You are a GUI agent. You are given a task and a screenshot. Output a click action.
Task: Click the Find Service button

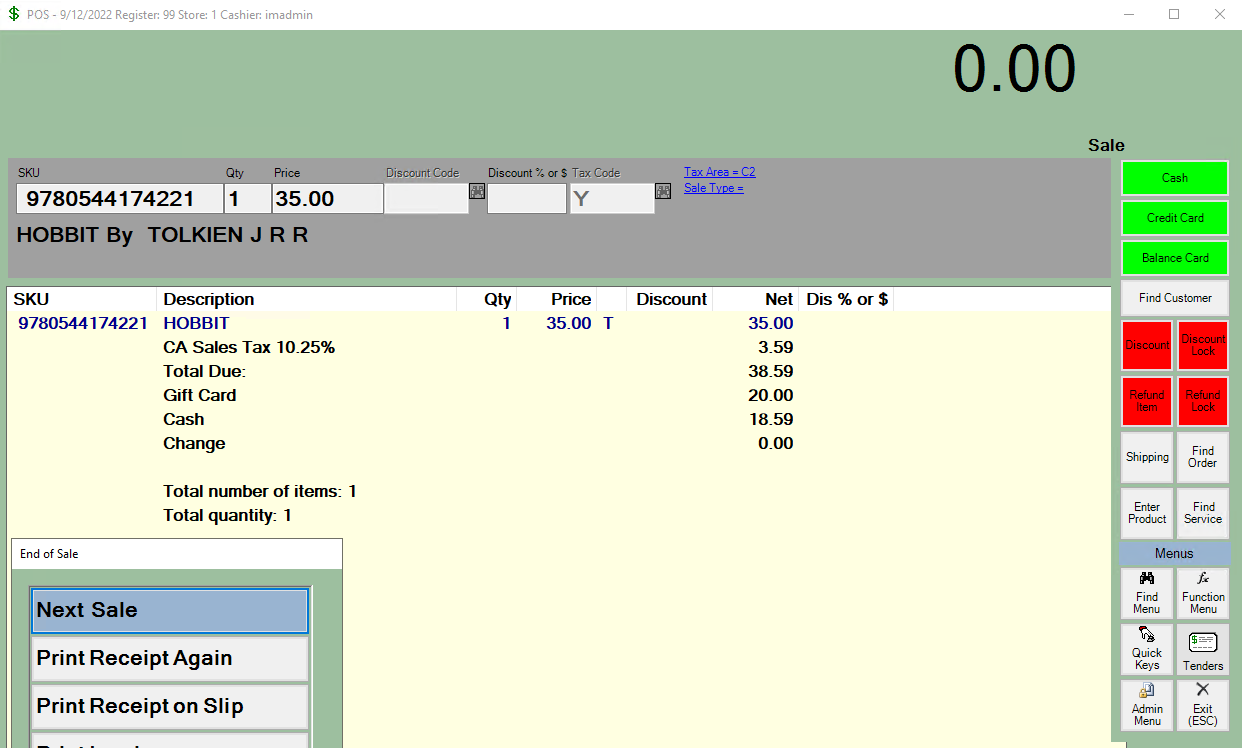point(1203,513)
